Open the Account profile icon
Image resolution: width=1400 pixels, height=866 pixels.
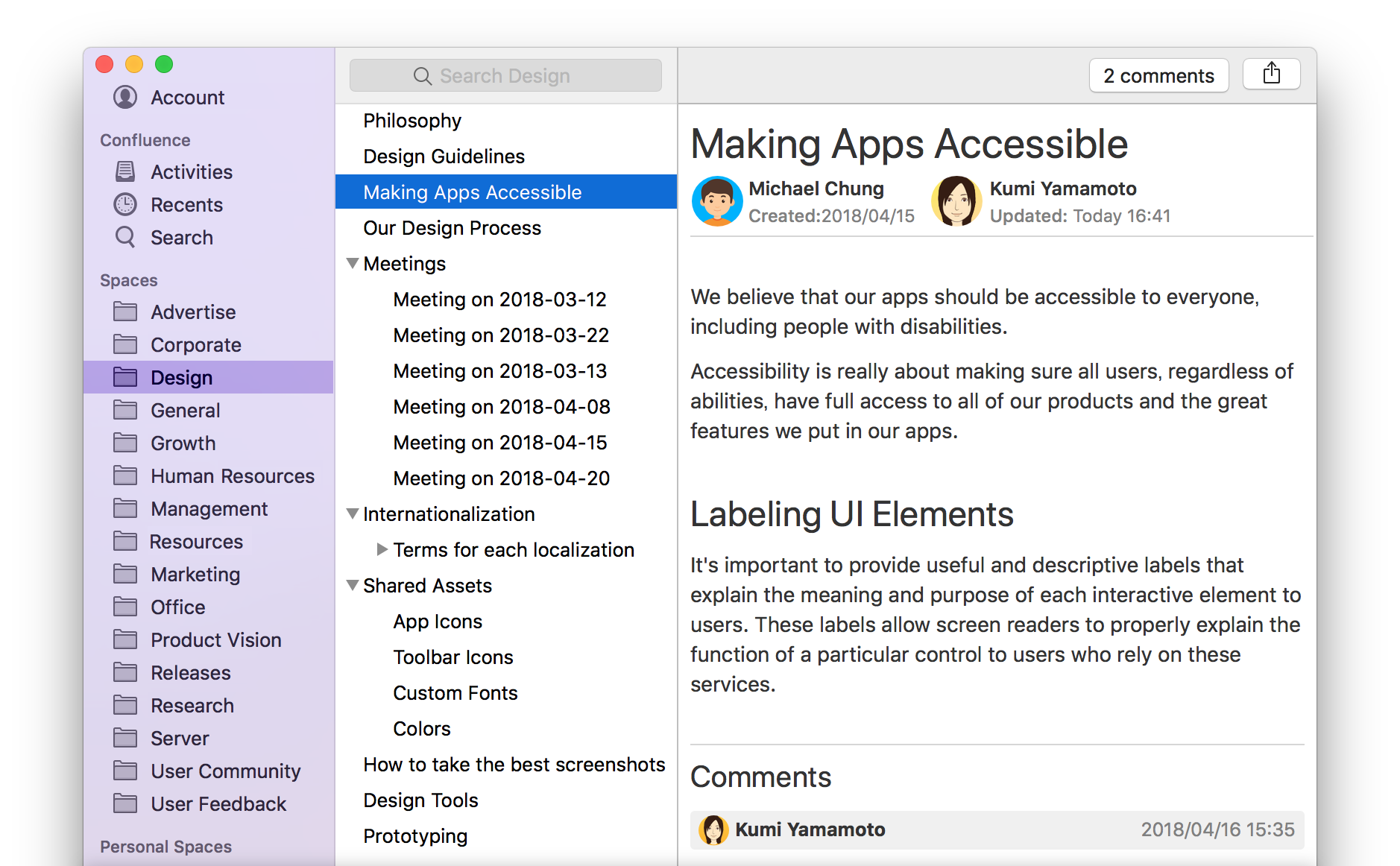[x=125, y=97]
